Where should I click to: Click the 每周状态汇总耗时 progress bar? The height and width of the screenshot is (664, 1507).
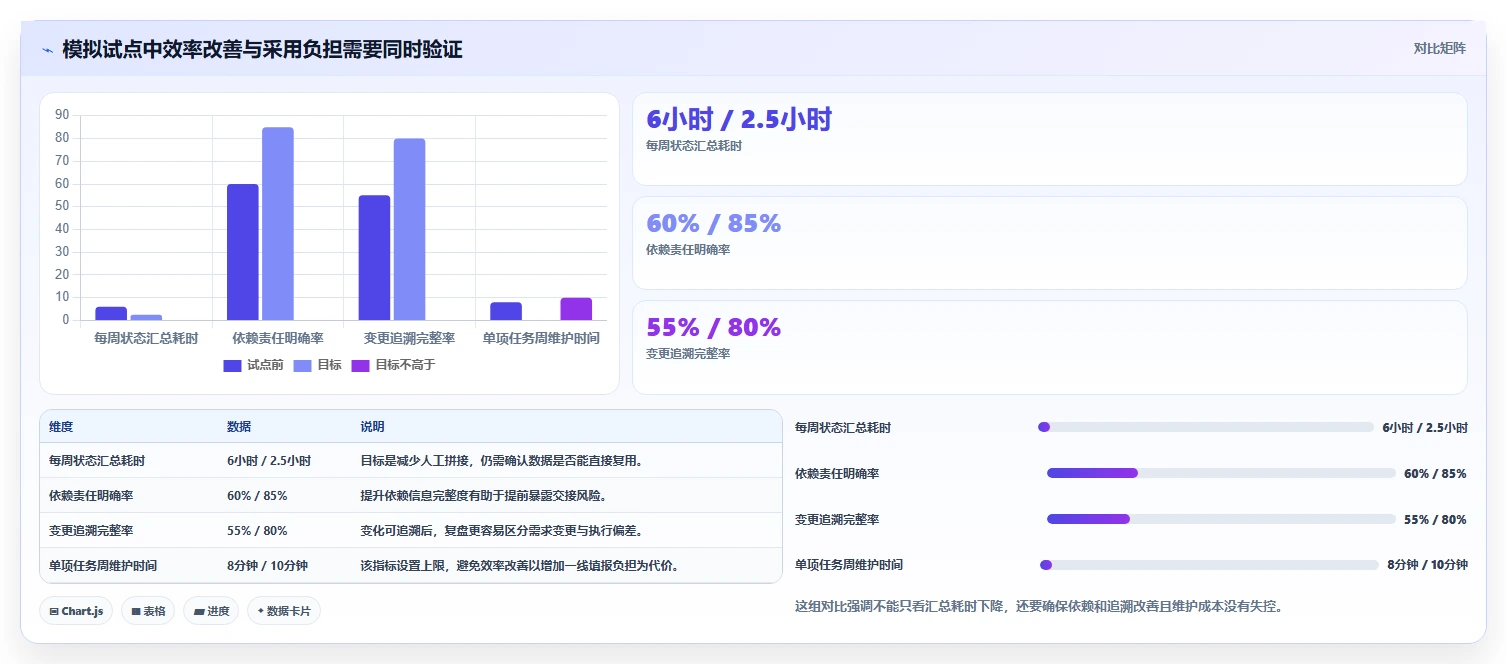(1206, 427)
